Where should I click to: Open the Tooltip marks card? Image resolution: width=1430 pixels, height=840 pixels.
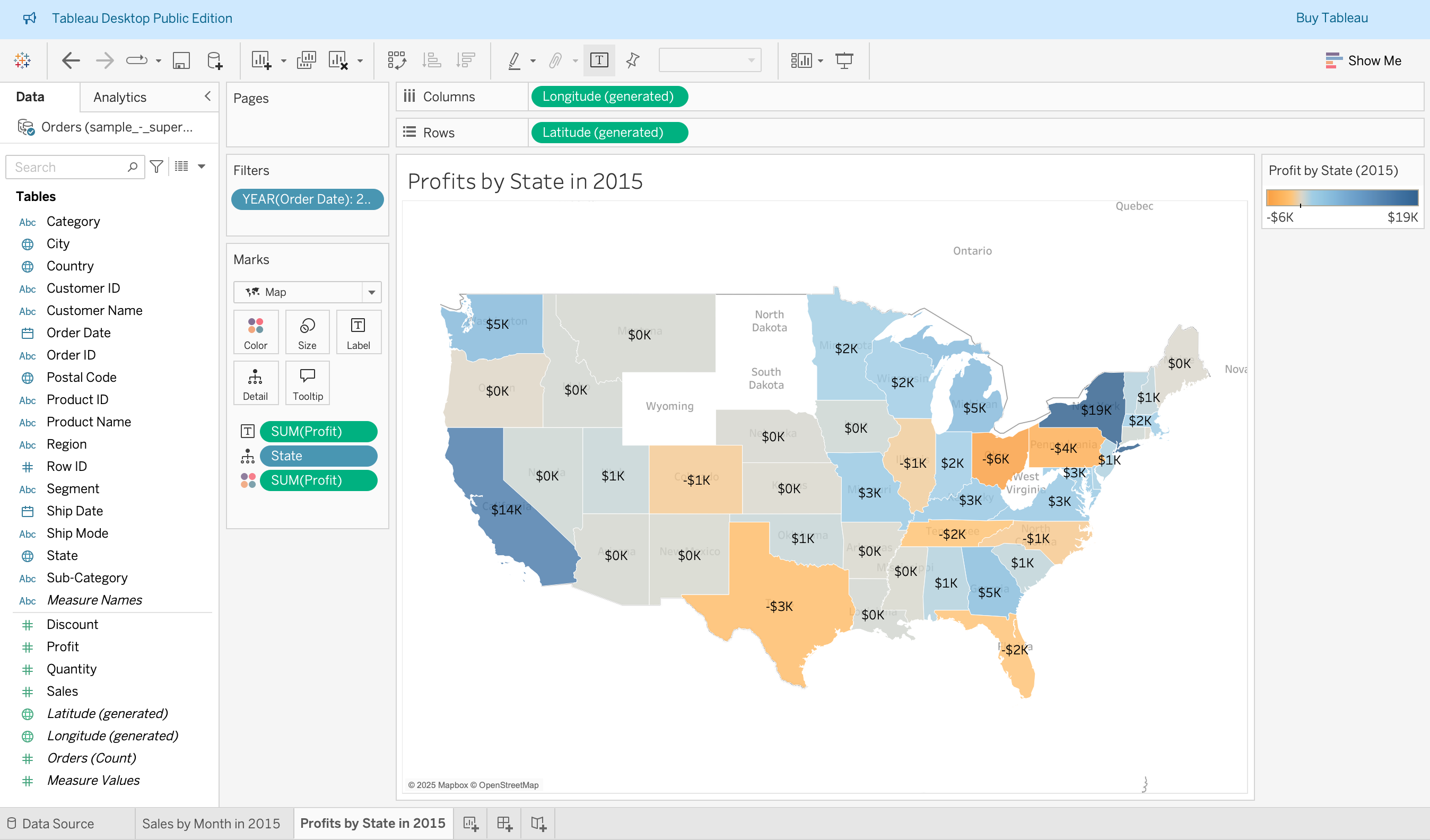[x=307, y=383]
